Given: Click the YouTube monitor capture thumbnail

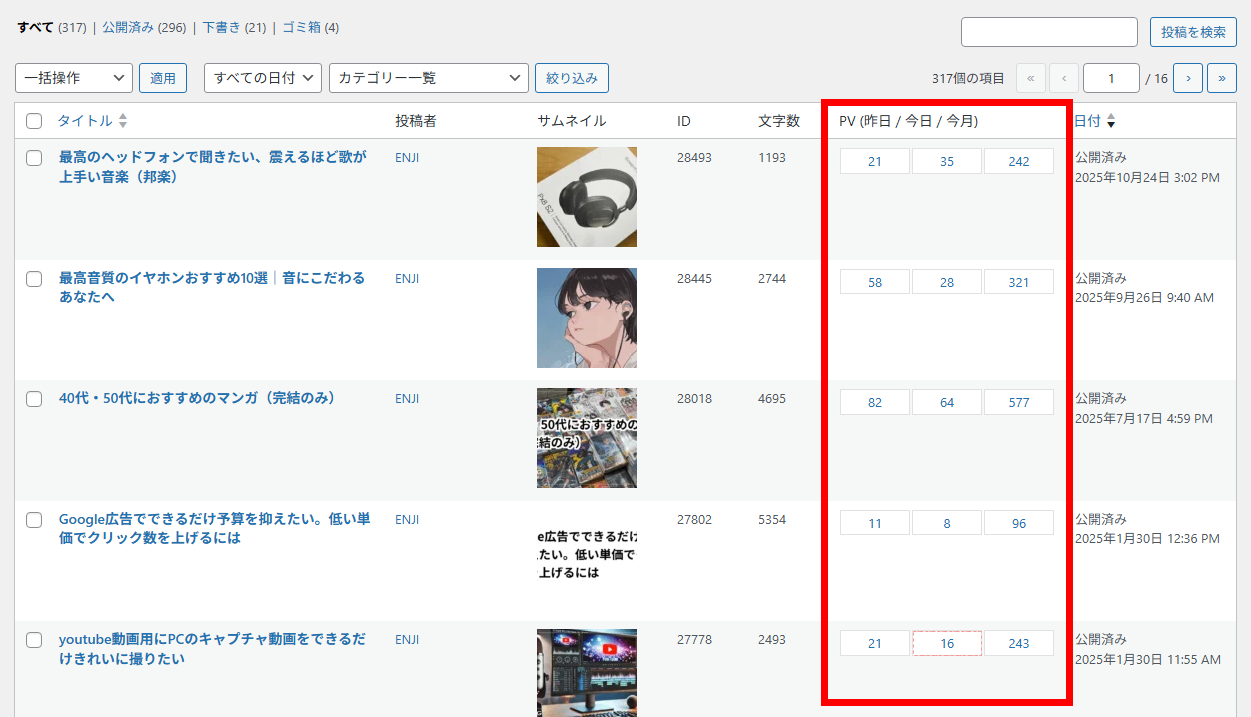Looking at the screenshot, I should (586, 672).
